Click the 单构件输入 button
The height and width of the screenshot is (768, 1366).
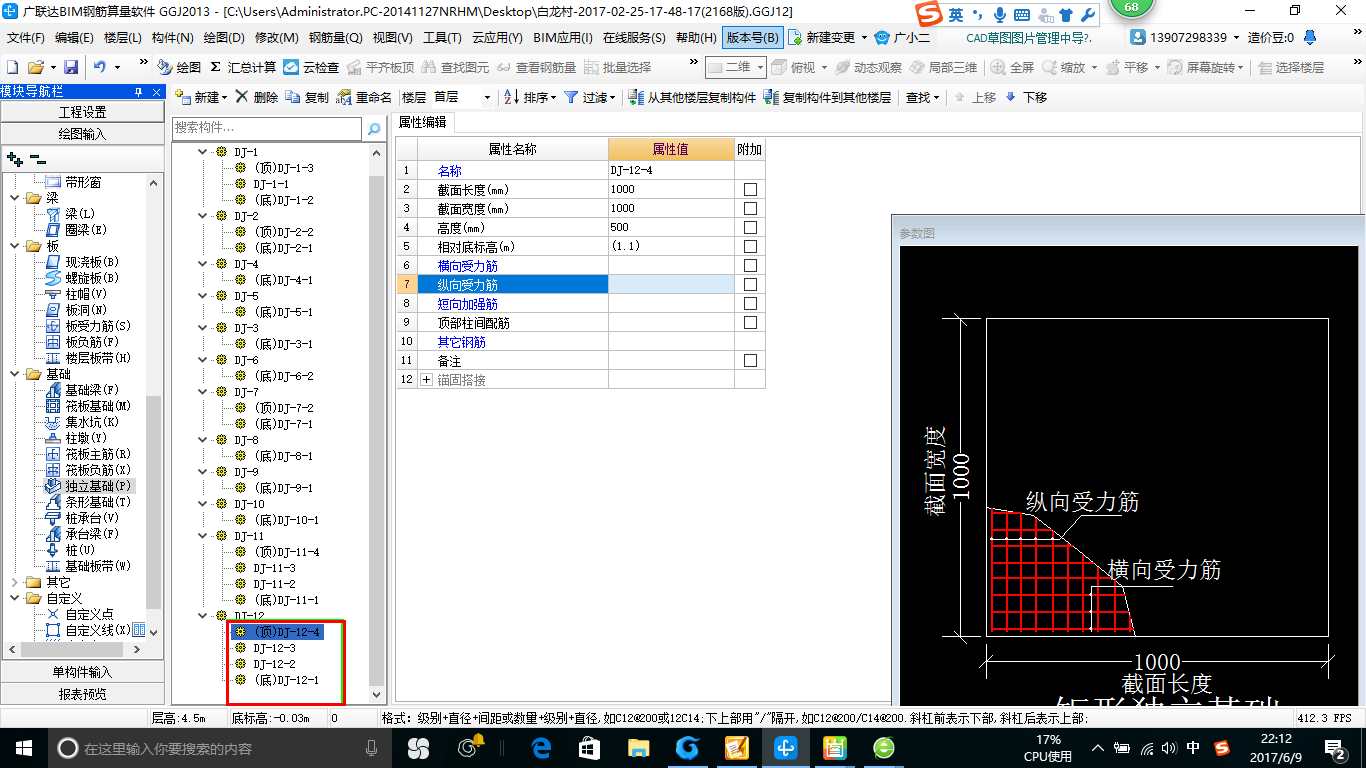pyautogui.click(x=82, y=672)
